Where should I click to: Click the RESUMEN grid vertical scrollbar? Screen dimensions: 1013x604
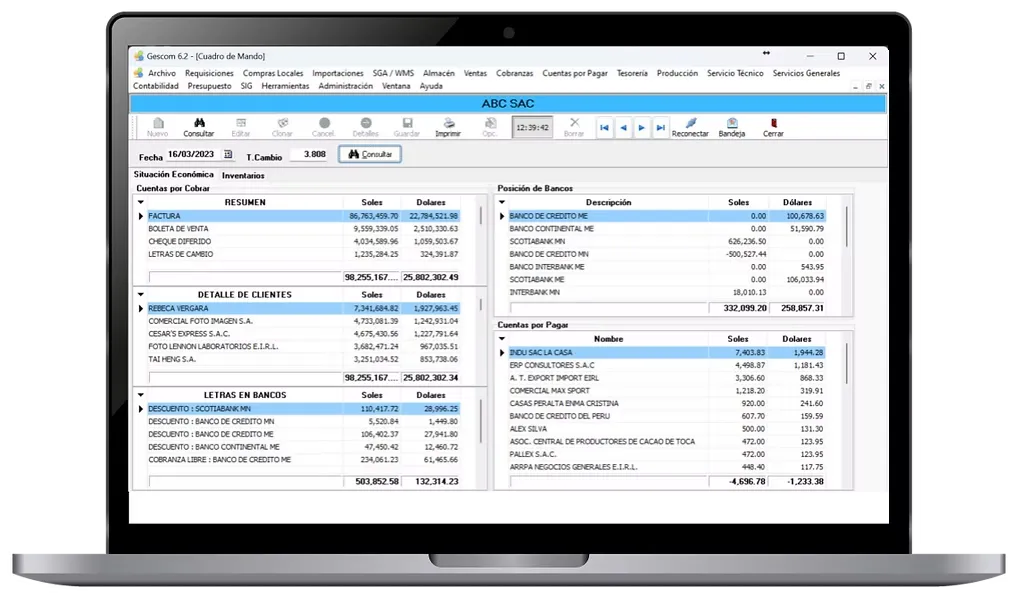coord(481,216)
